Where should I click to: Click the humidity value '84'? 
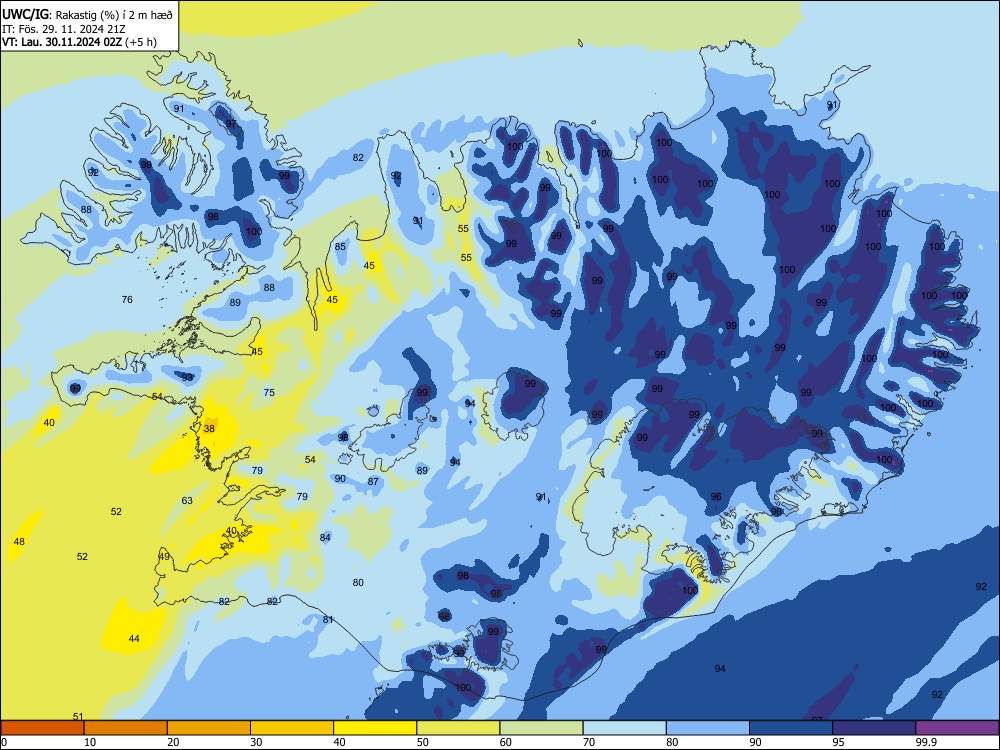point(325,538)
